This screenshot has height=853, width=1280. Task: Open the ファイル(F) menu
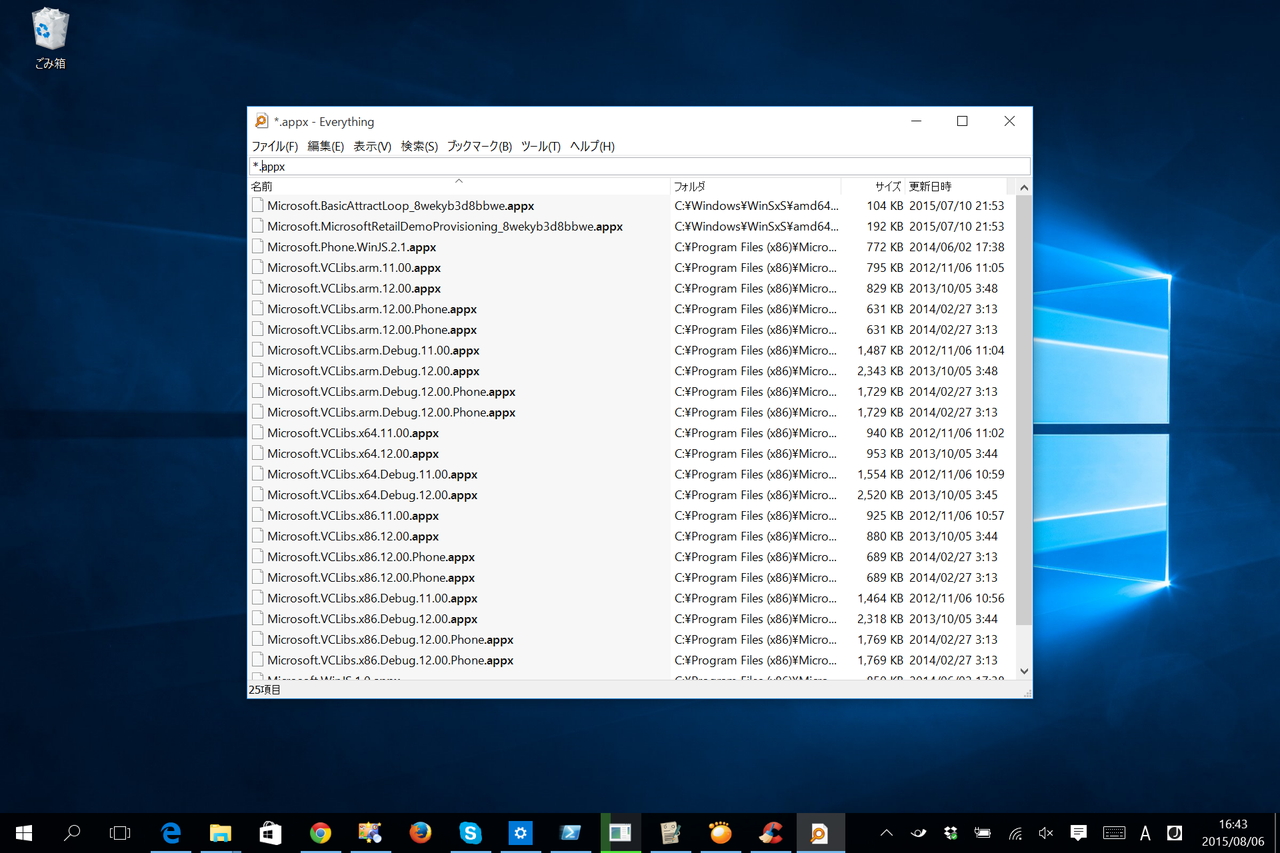[x=274, y=146]
